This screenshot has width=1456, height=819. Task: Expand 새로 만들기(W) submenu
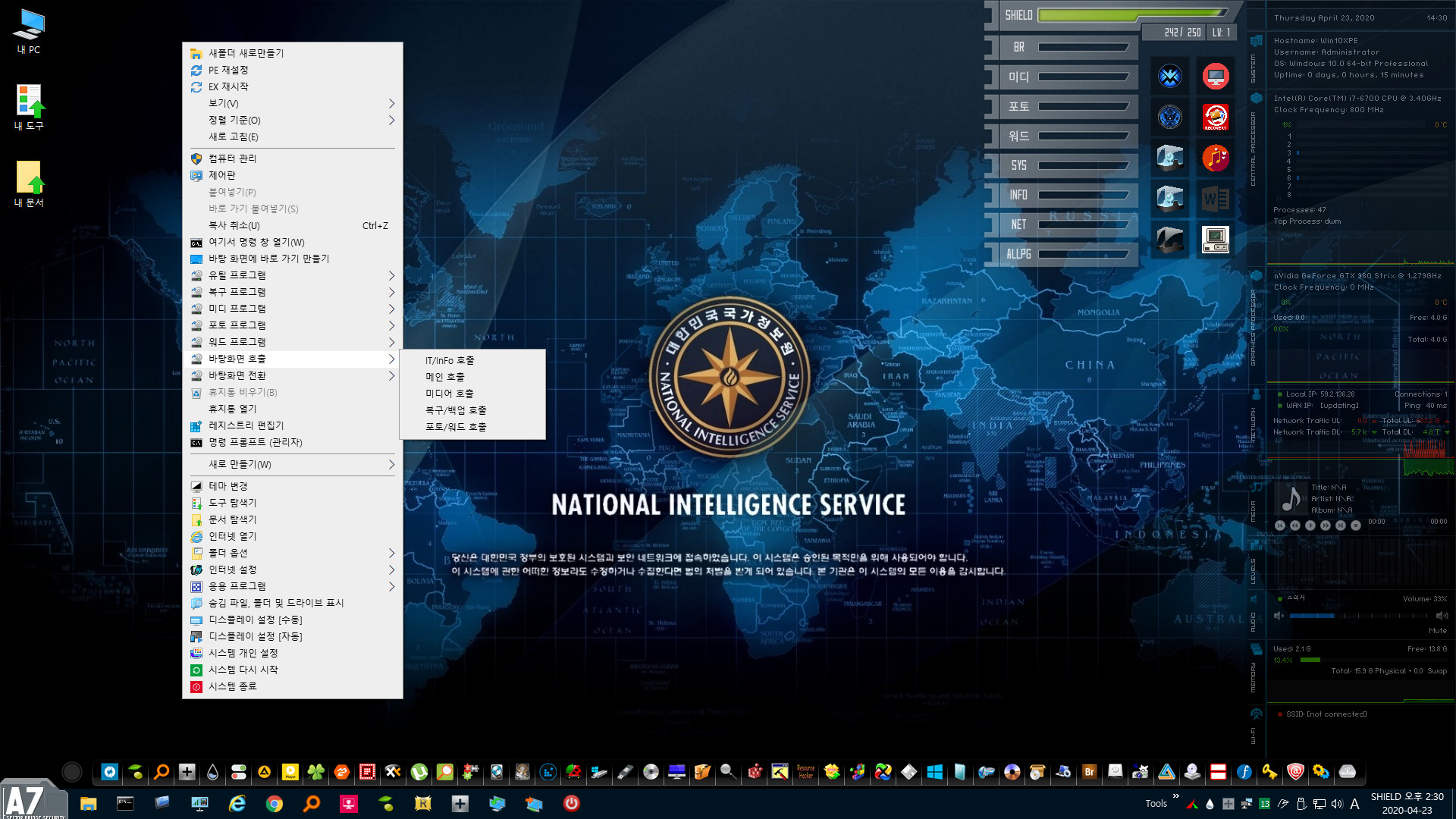(293, 464)
